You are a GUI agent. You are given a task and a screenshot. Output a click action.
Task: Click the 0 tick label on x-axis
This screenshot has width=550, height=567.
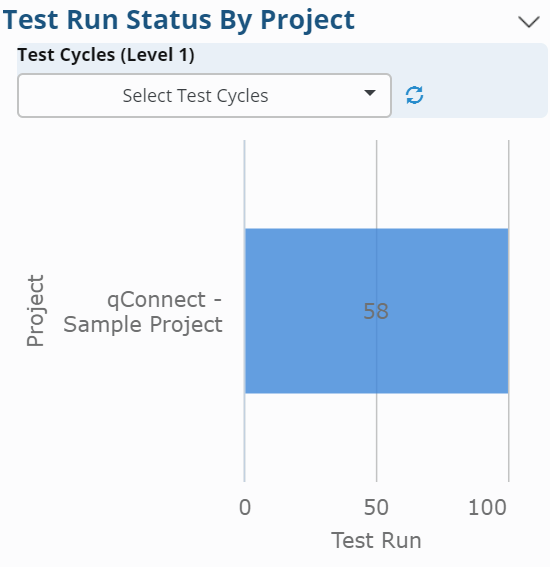click(x=245, y=507)
